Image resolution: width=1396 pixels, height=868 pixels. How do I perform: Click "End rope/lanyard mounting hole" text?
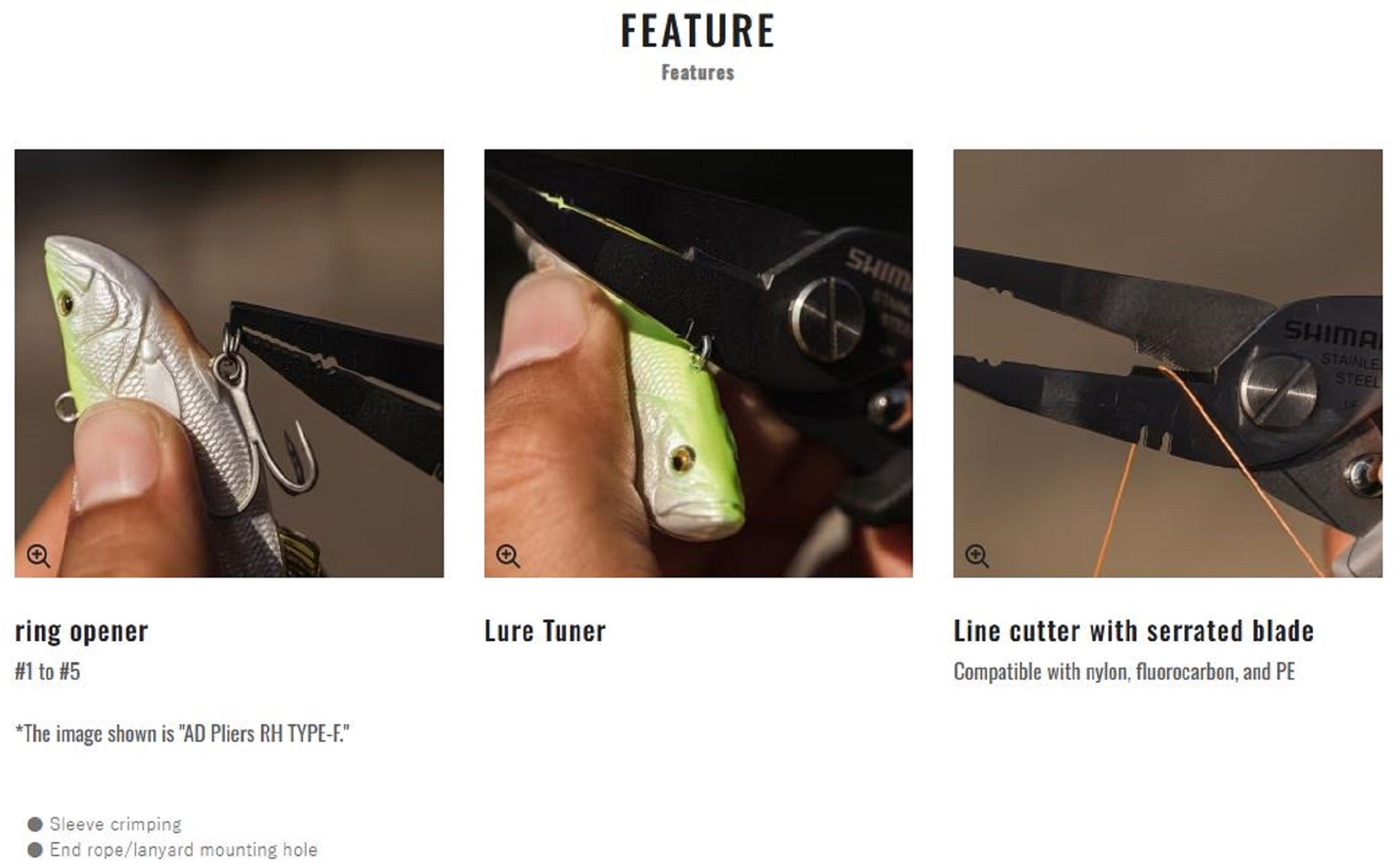click(184, 850)
